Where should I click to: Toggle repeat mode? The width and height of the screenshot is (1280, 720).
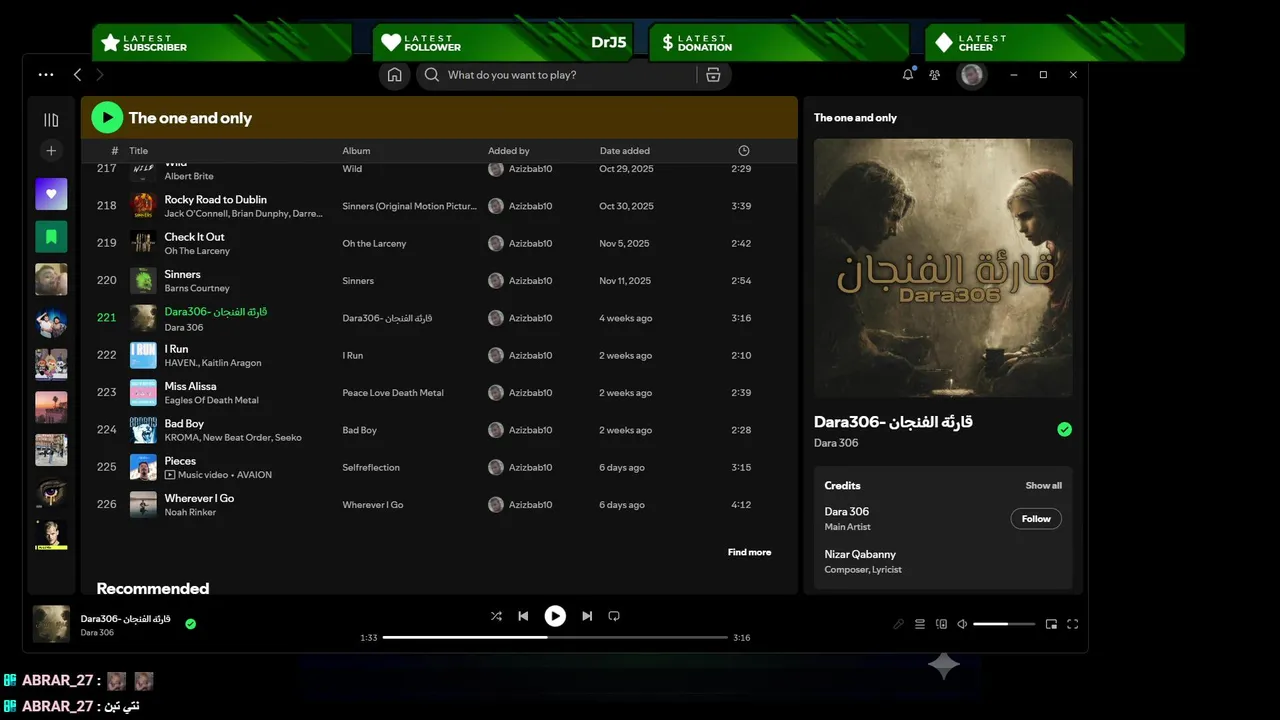pyautogui.click(x=614, y=616)
